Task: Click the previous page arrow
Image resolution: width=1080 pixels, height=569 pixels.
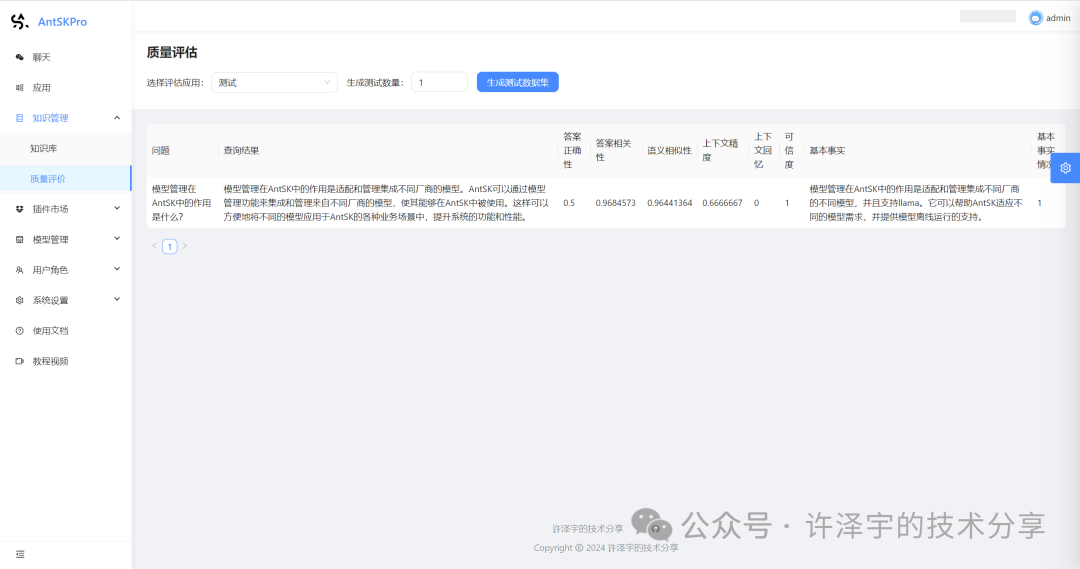Action: pyautogui.click(x=154, y=246)
